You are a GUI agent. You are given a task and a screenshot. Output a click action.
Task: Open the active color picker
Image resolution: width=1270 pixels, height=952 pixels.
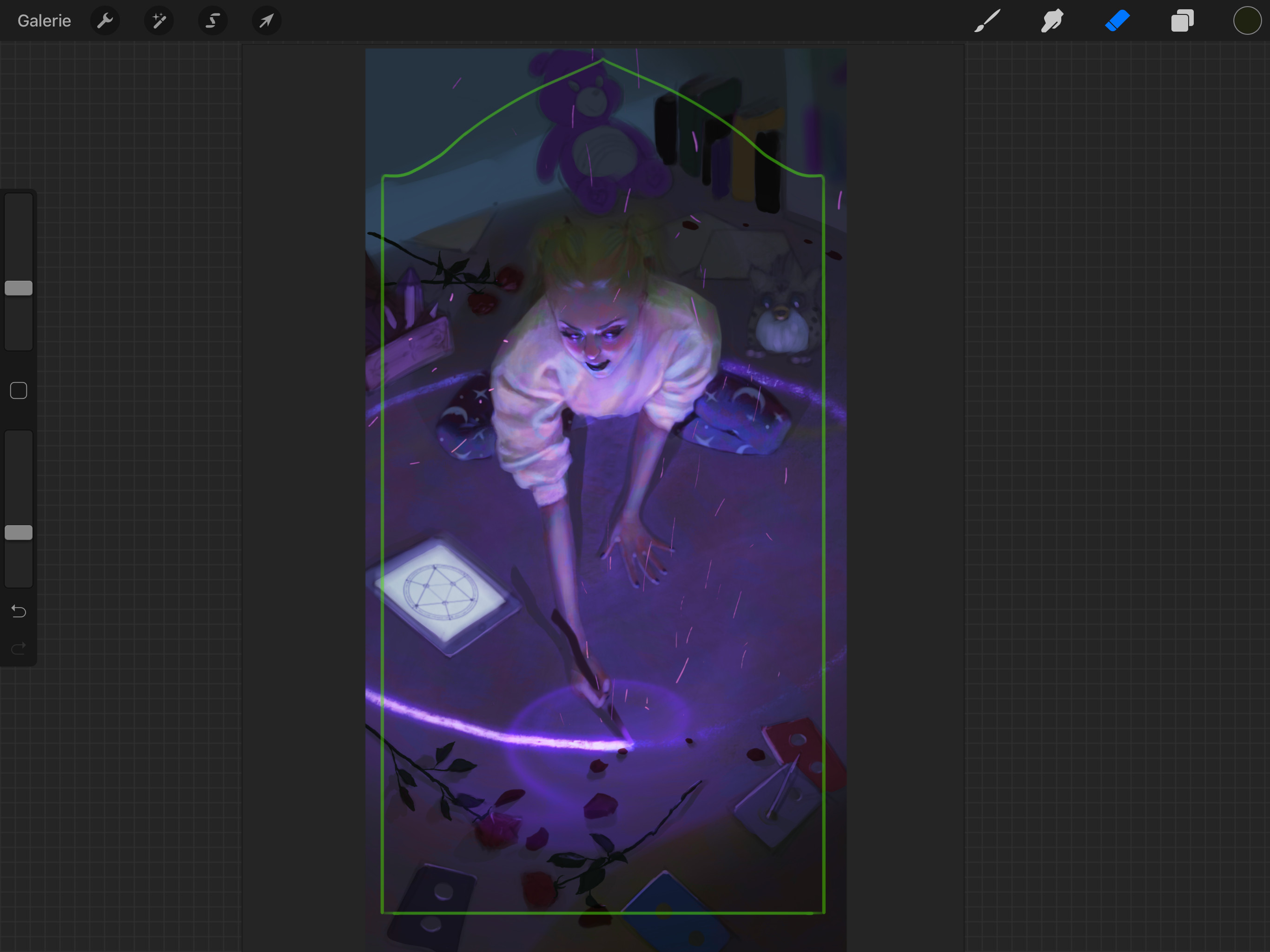pyautogui.click(x=1247, y=21)
